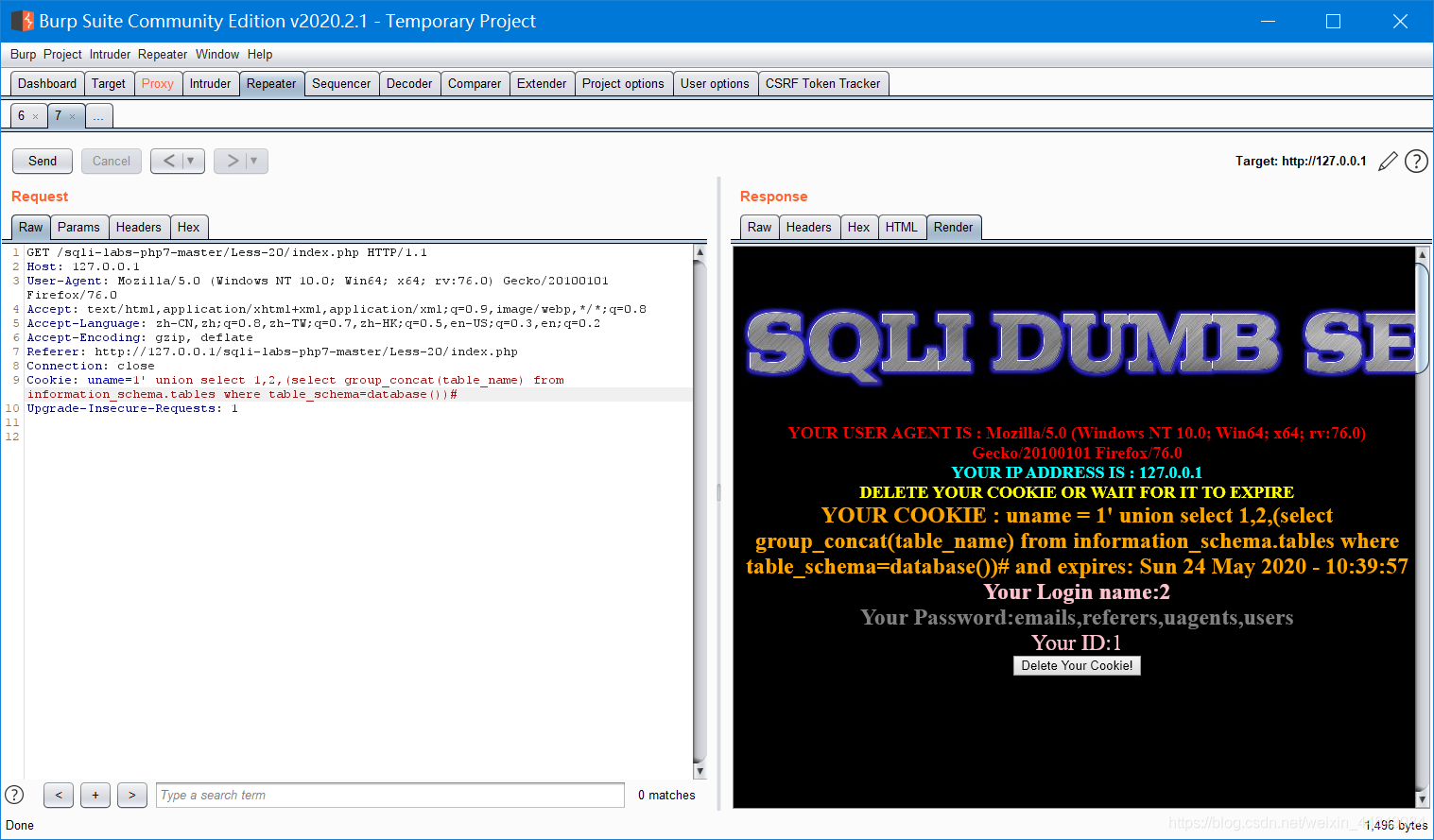Go to previous request in history

tap(168, 161)
